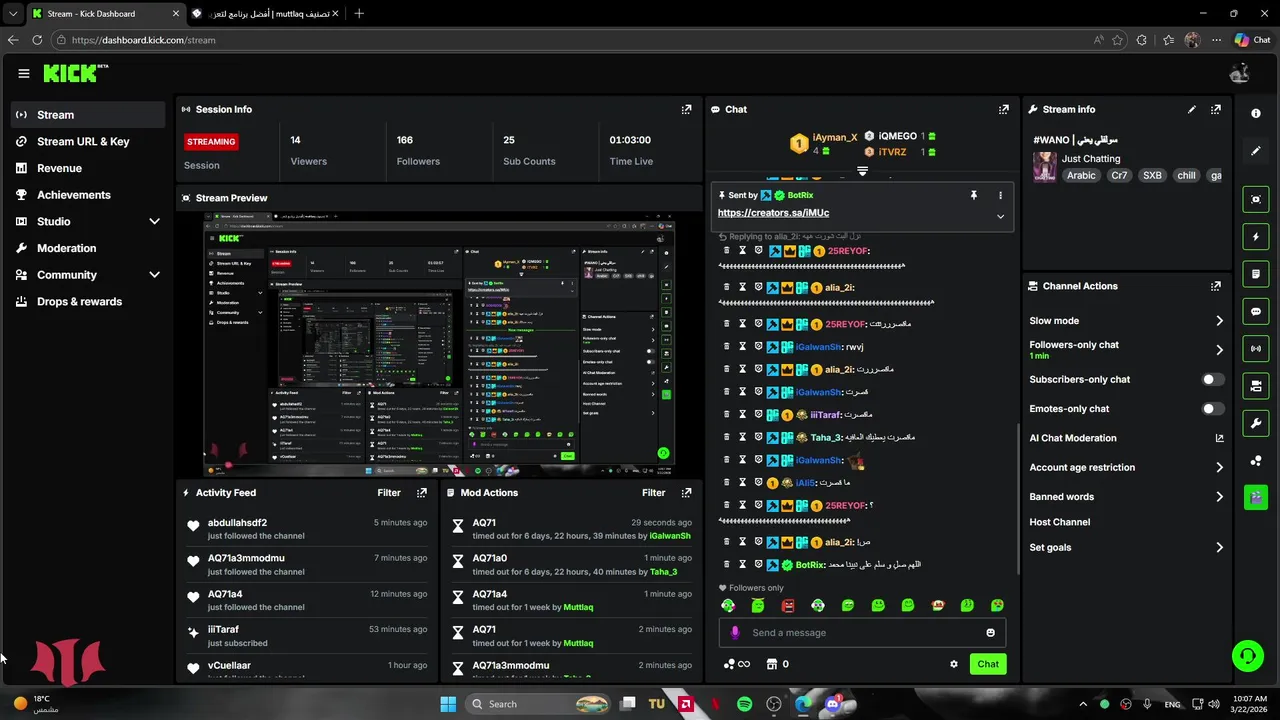Click Host Channel action
Image resolution: width=1280 pixels, height=720 pixels.
tap(1059, 522)
